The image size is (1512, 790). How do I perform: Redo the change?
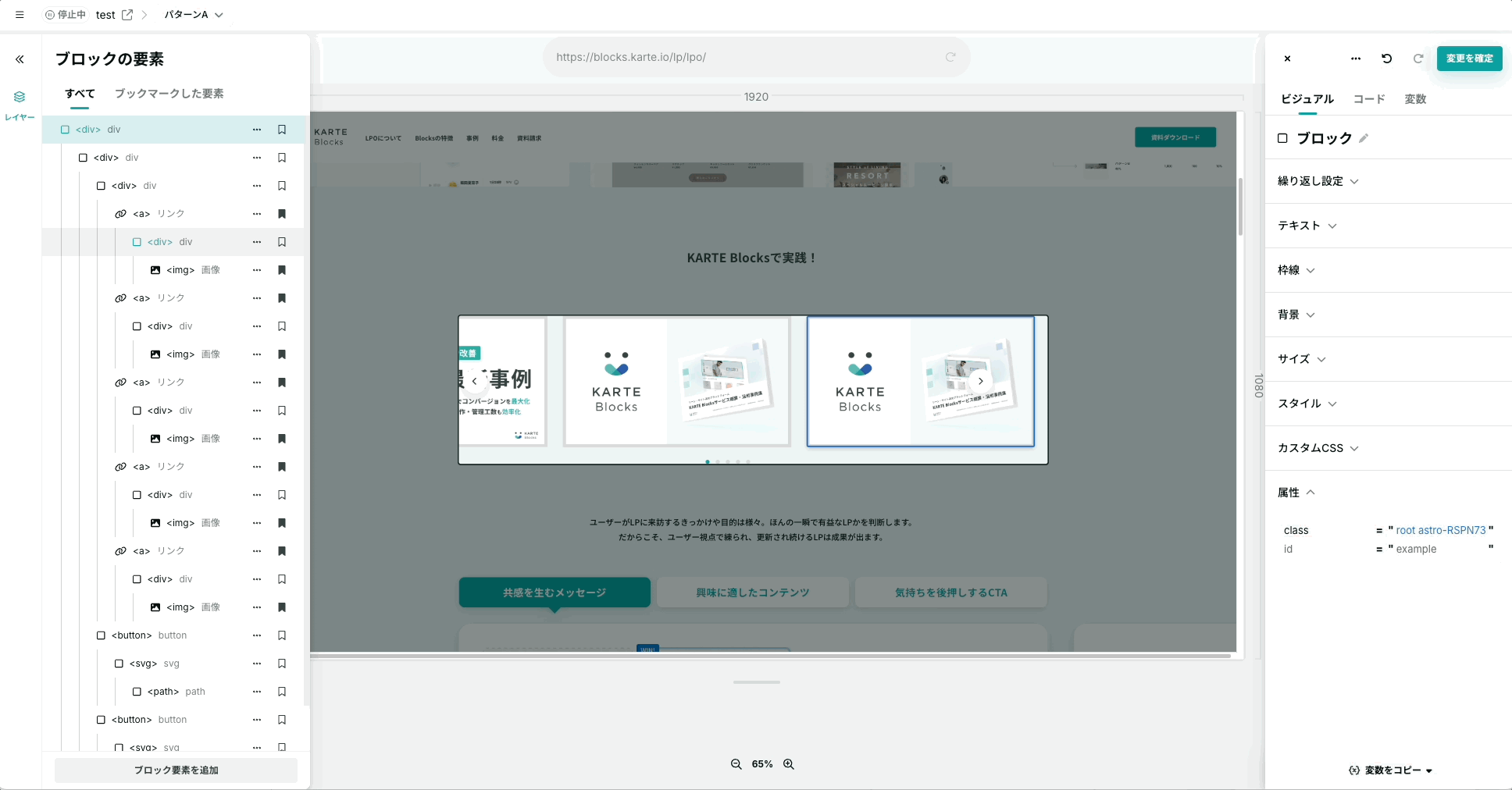[x=1418, y=59]
